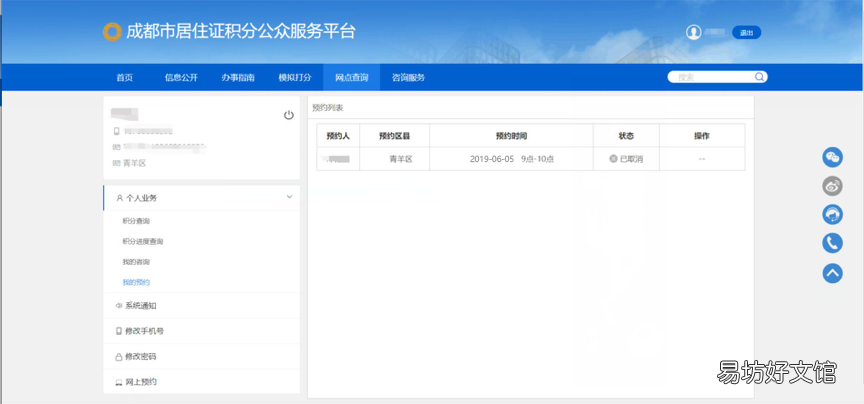Open 积分进度查询 in sidebar
The image size is (864, 404).
[x=143, y=241]
